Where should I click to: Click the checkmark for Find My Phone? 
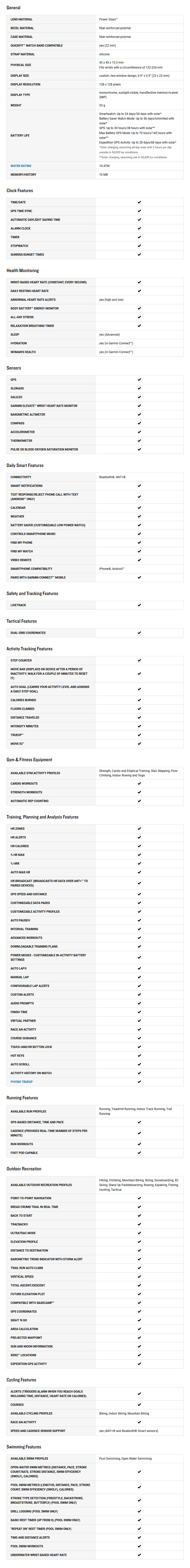[139, 542]
